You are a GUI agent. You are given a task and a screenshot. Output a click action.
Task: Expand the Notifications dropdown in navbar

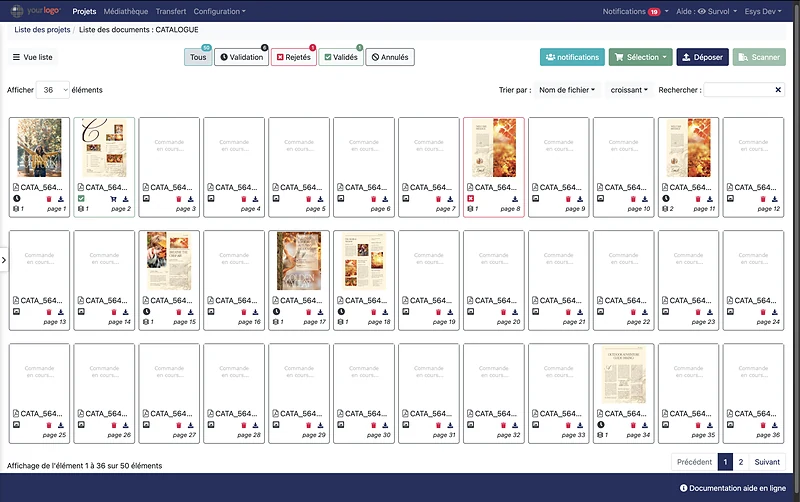pos(635,11)
